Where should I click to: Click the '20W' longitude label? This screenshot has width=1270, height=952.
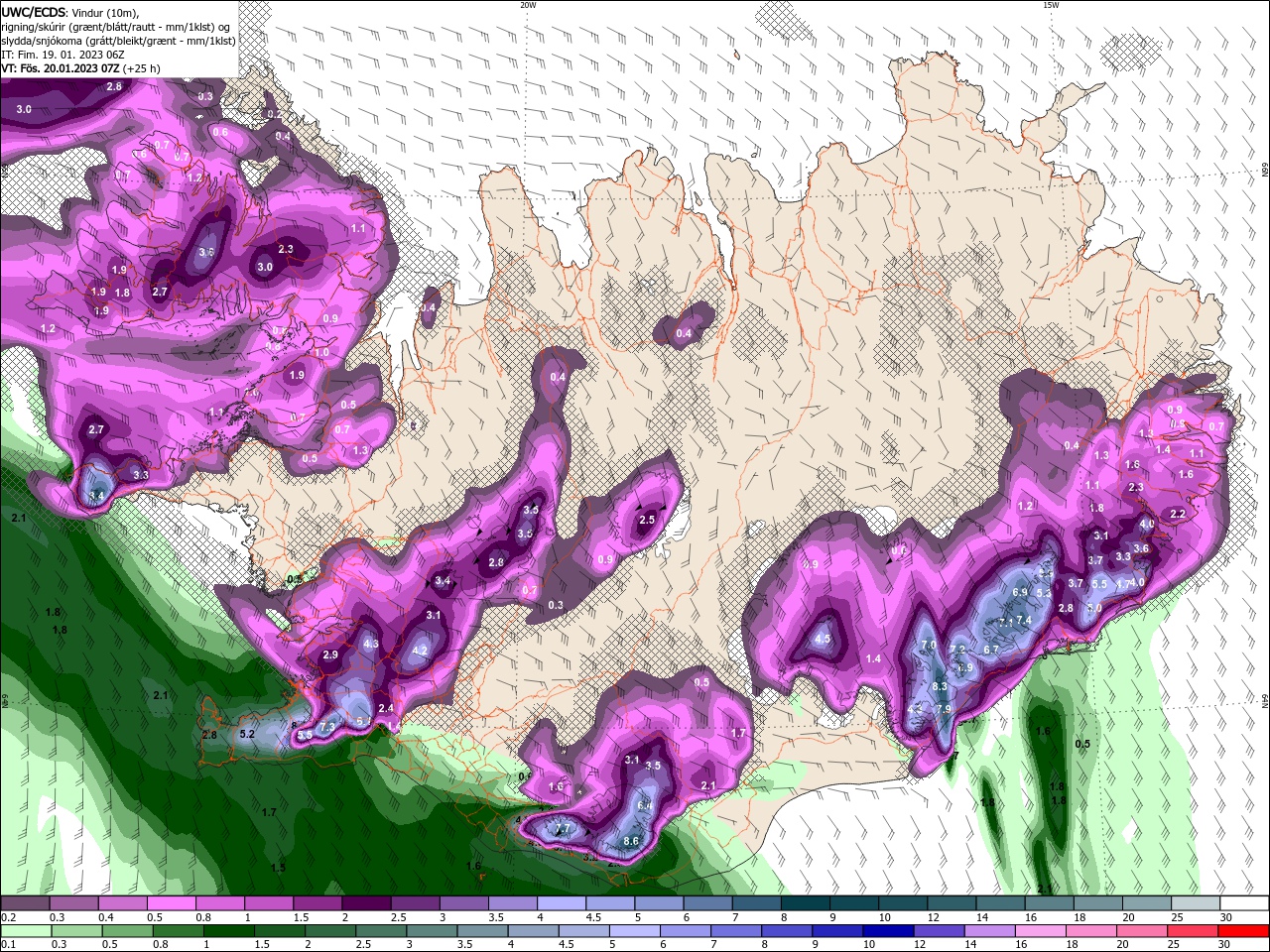click(x=528, y=5)
